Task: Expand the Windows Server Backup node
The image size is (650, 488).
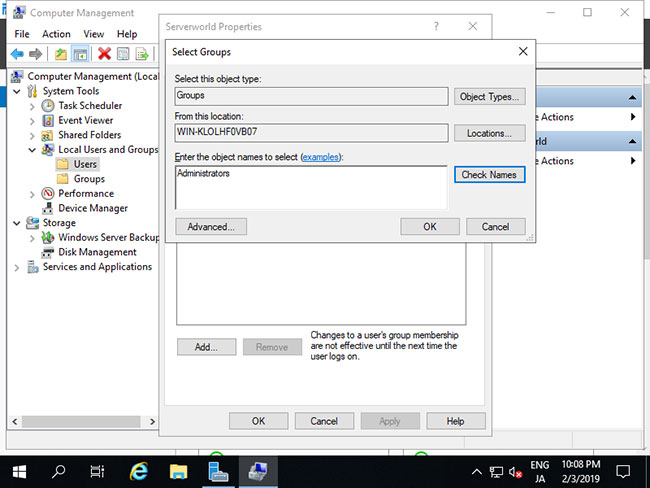Action: 32,238
